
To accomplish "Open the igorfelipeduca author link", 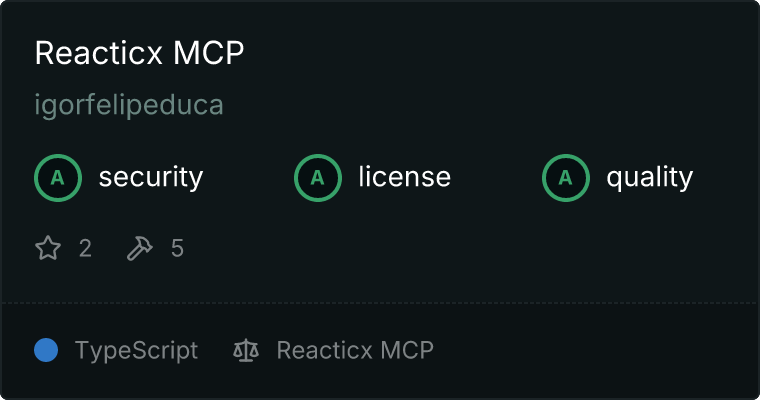I will (129, 105).
